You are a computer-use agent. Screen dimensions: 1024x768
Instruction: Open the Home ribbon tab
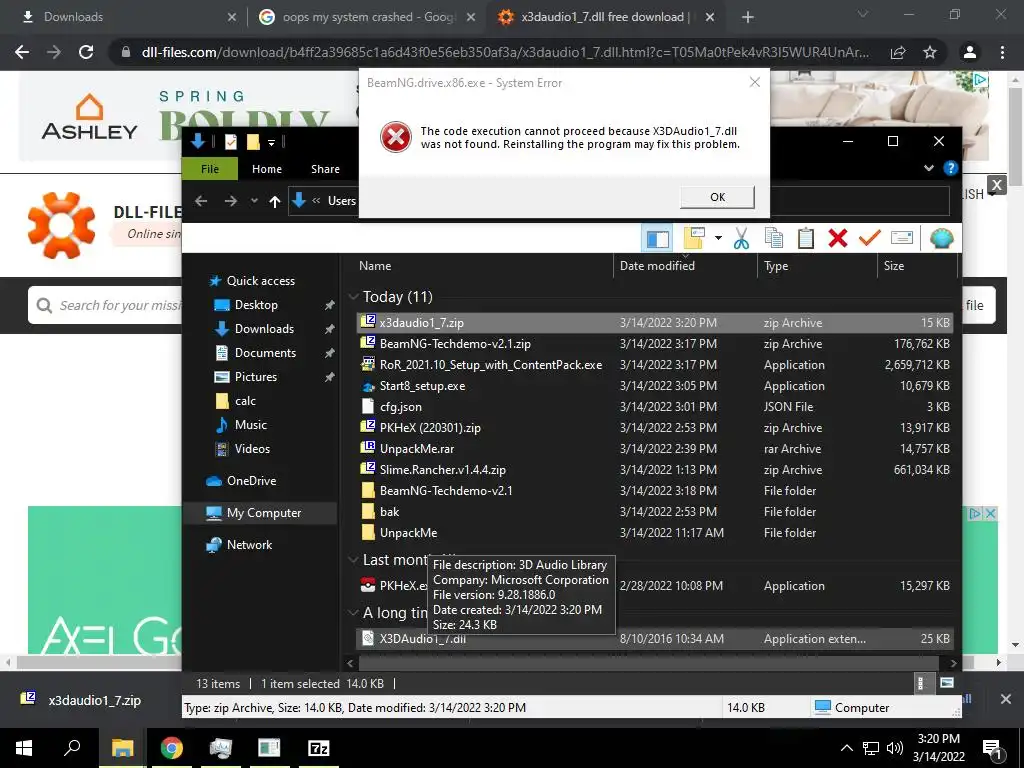tap(266, 169)
